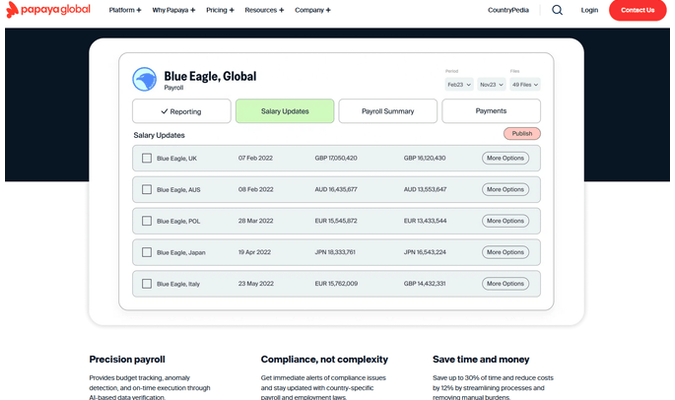Check the Blue Eagle, AUS checkbox
This screenshot has height=400, width=675.
point(147,189)
